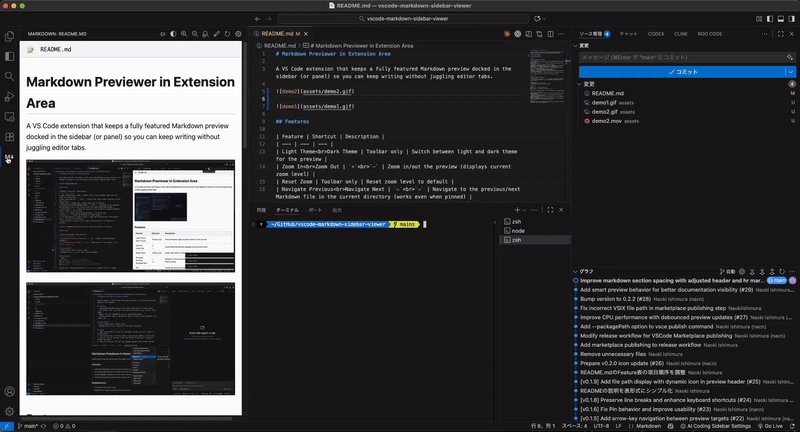
Task: Open the Extensions view in activity bar
Action: (9, 137)
